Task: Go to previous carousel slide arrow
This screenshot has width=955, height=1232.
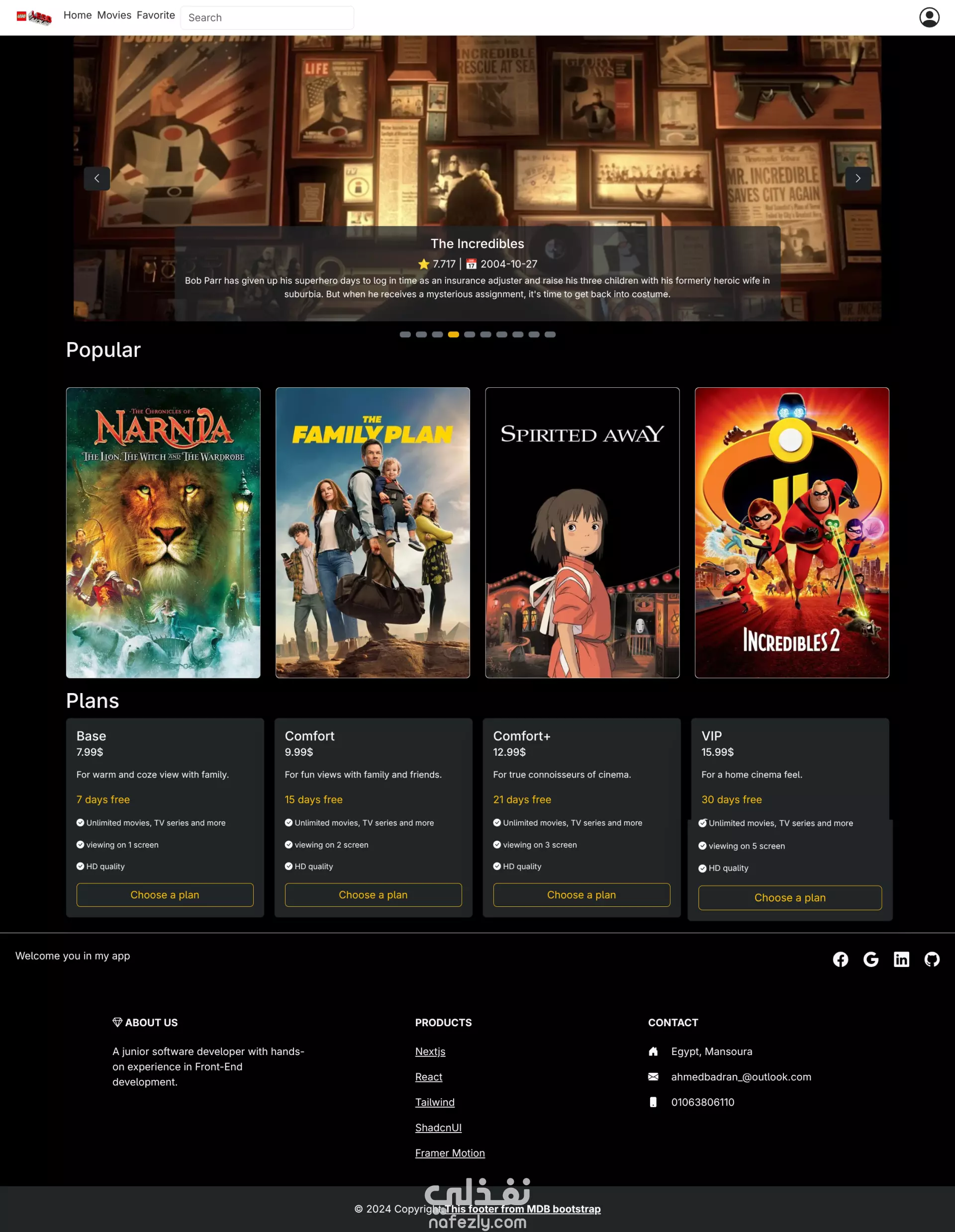Action: click(x=97, y=178)
